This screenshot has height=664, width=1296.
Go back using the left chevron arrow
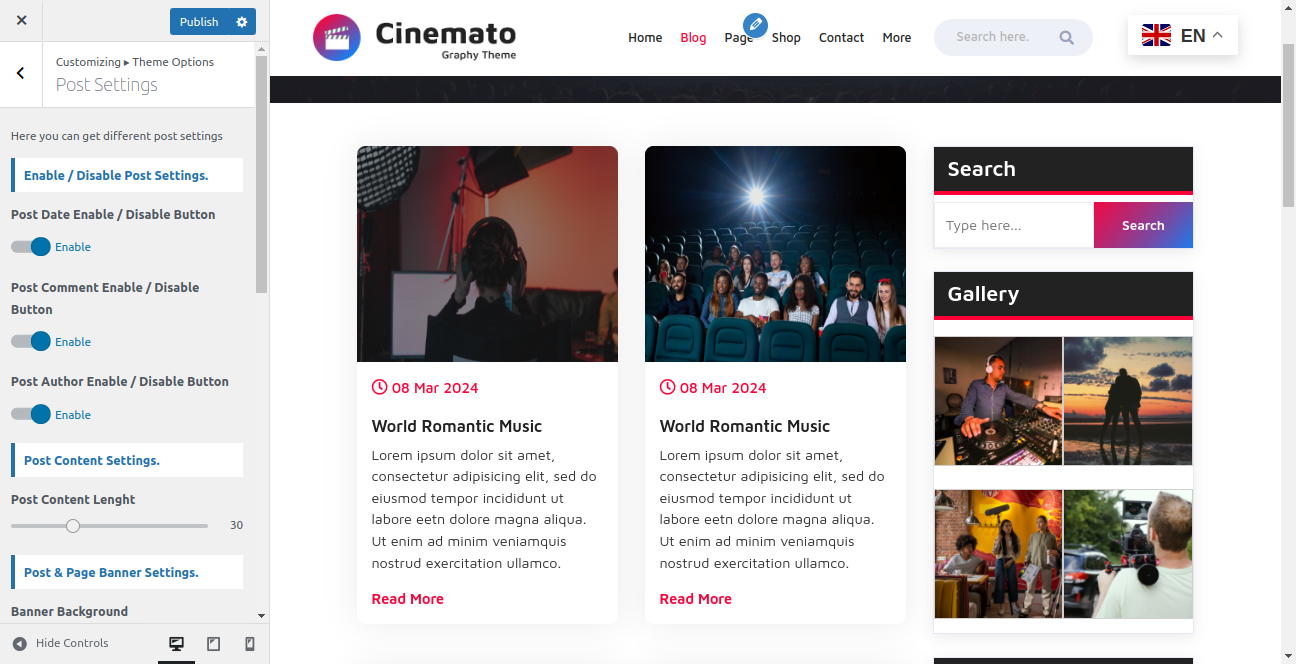click(x=21, y=73)
